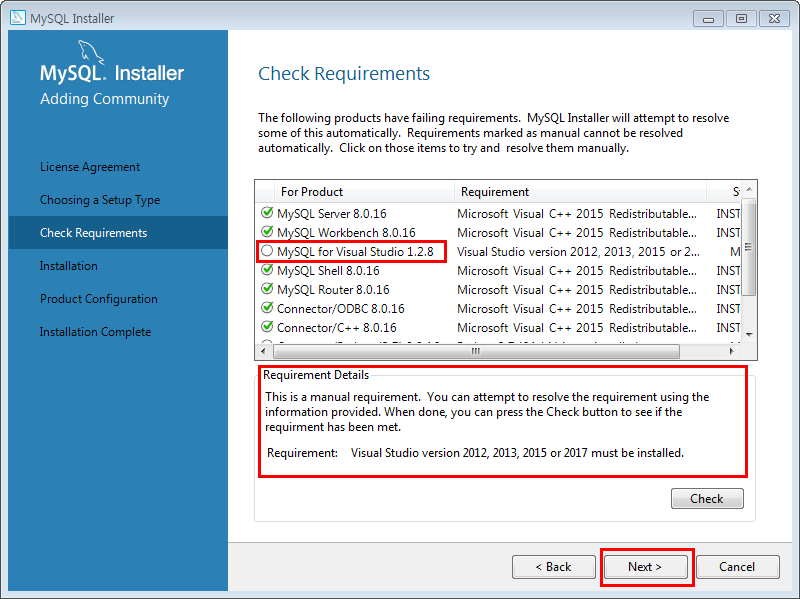Click the Visual Studio version requirement cell
This screenshot has height=599, width=800.
click(578, 252)
